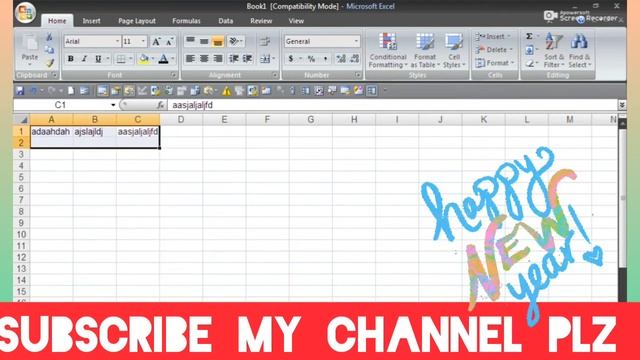Switch to the Insert tab
This screenshot has height=360, width=640.
tap(91, 21)
